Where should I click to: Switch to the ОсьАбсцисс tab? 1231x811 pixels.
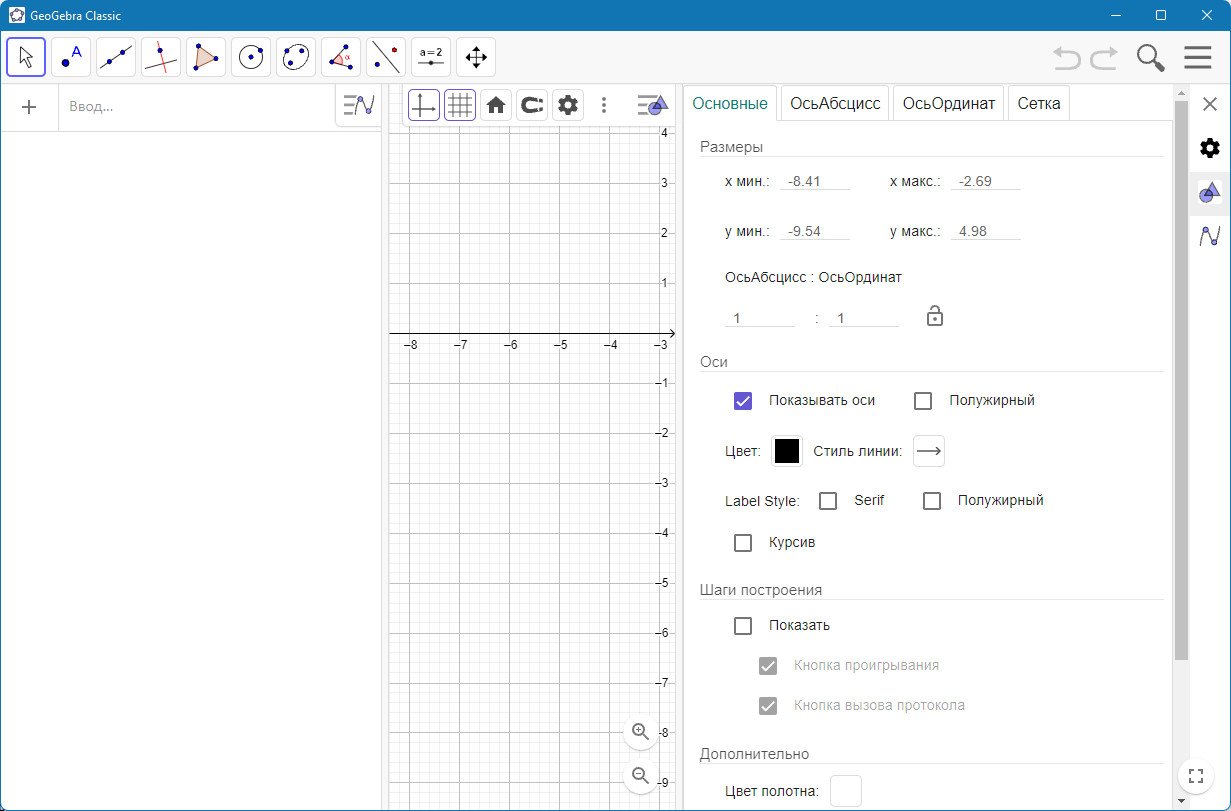[x=835, y=104]
